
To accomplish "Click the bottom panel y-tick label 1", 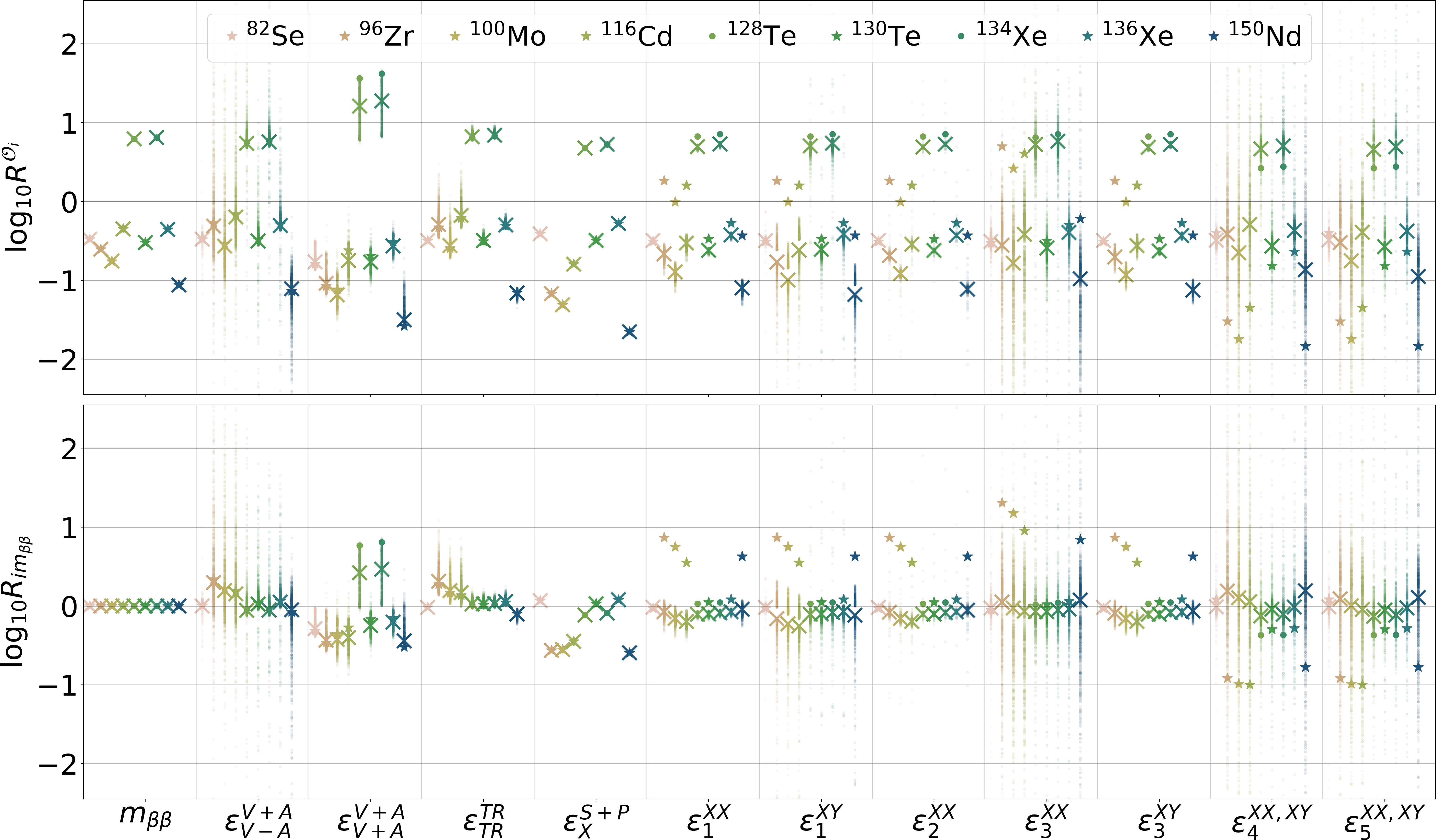I will click(x=70, y=529).
